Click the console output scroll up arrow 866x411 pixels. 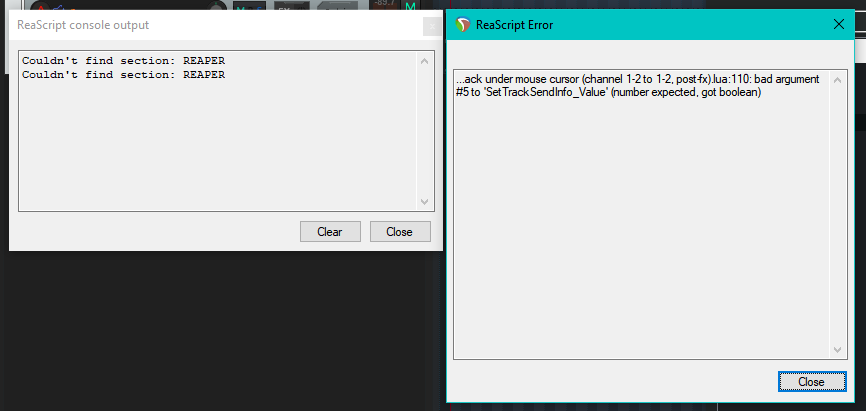[x=424, y=61]
